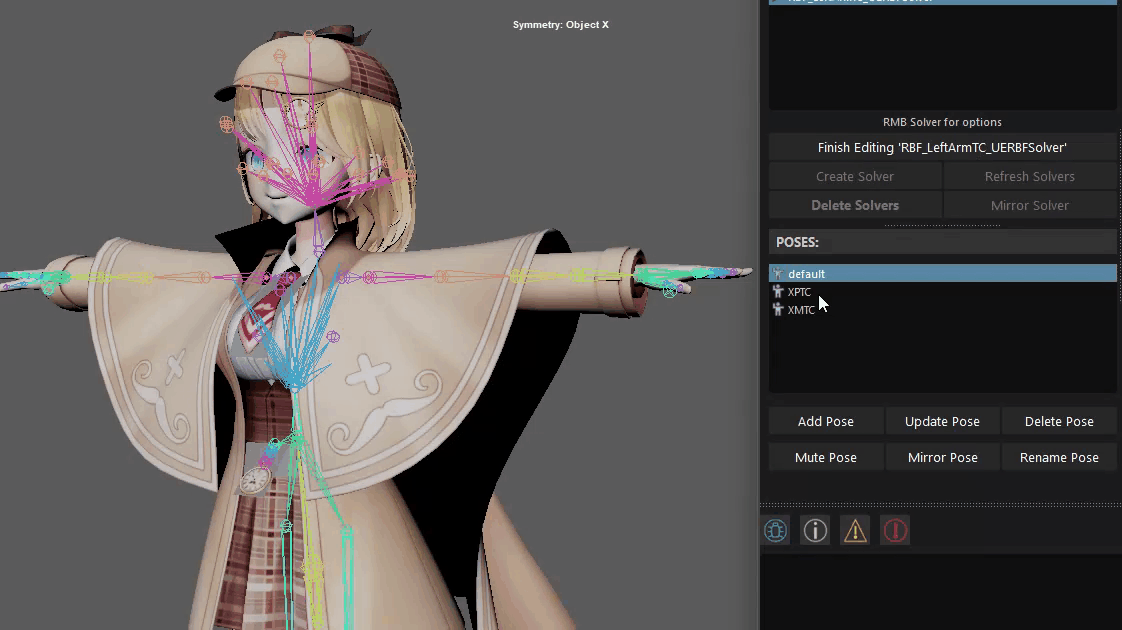Toggle the red error filter icon
Viewport: 1122px width, 630px height.
895,530
